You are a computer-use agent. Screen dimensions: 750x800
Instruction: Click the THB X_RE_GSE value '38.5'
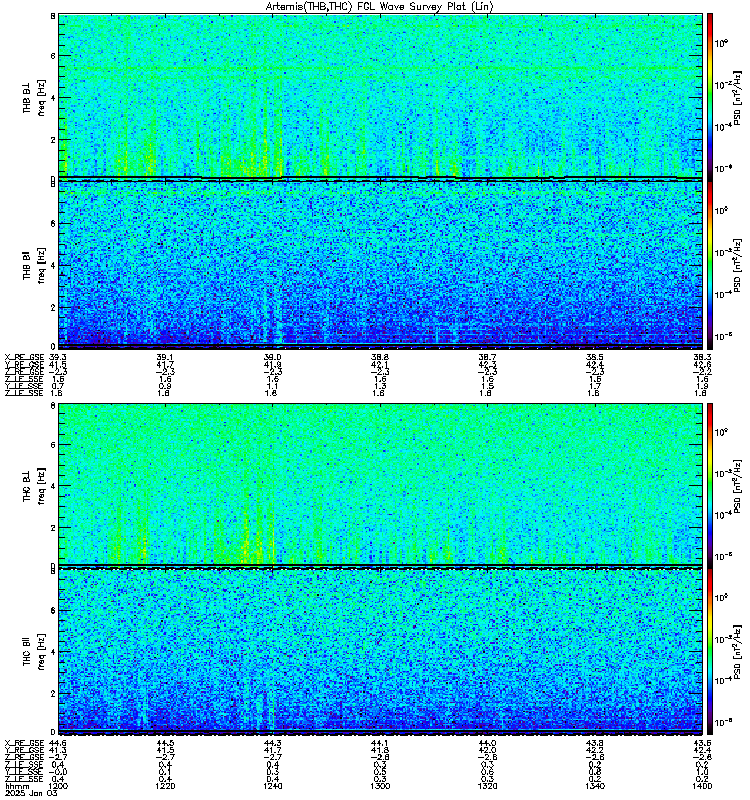pos(595,357)
